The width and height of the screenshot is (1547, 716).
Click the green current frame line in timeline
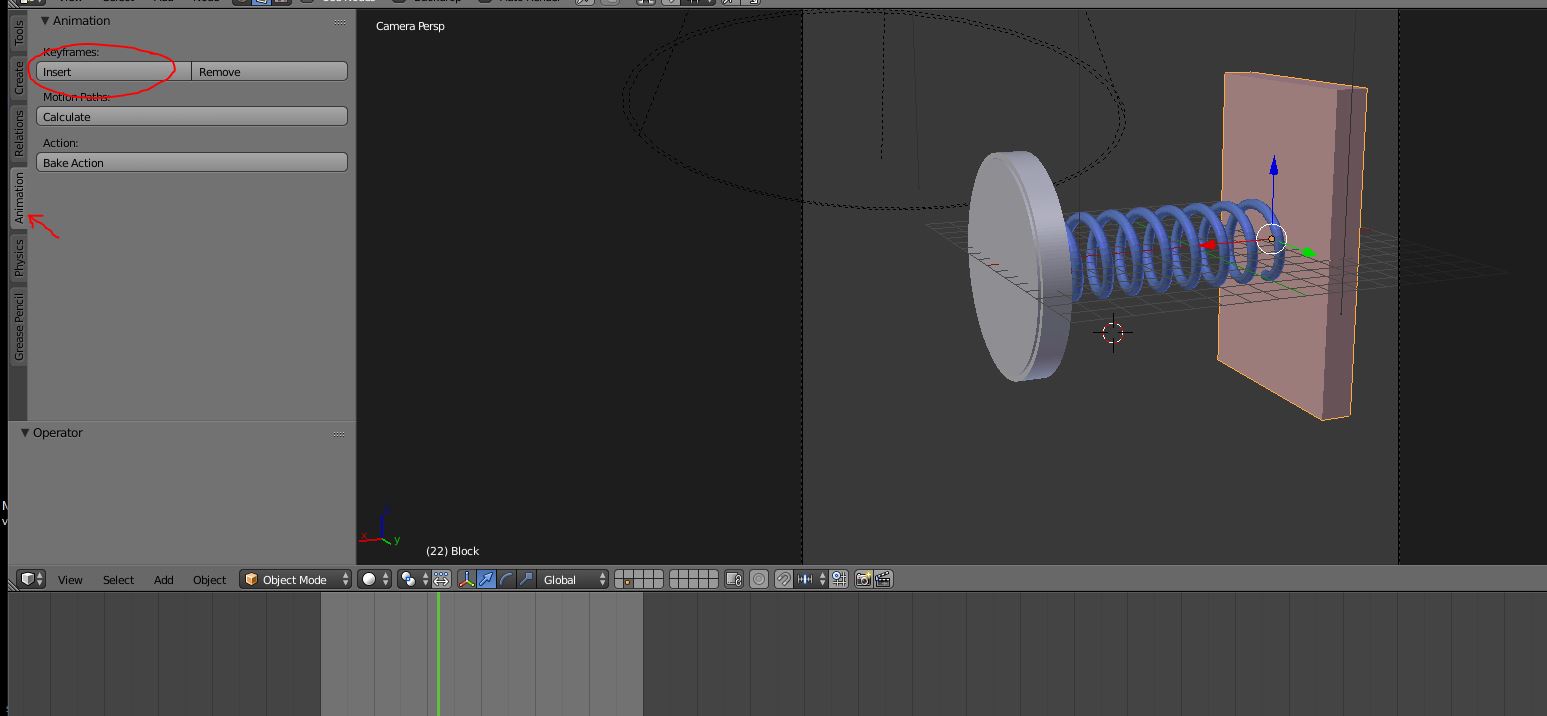[438, 650]
